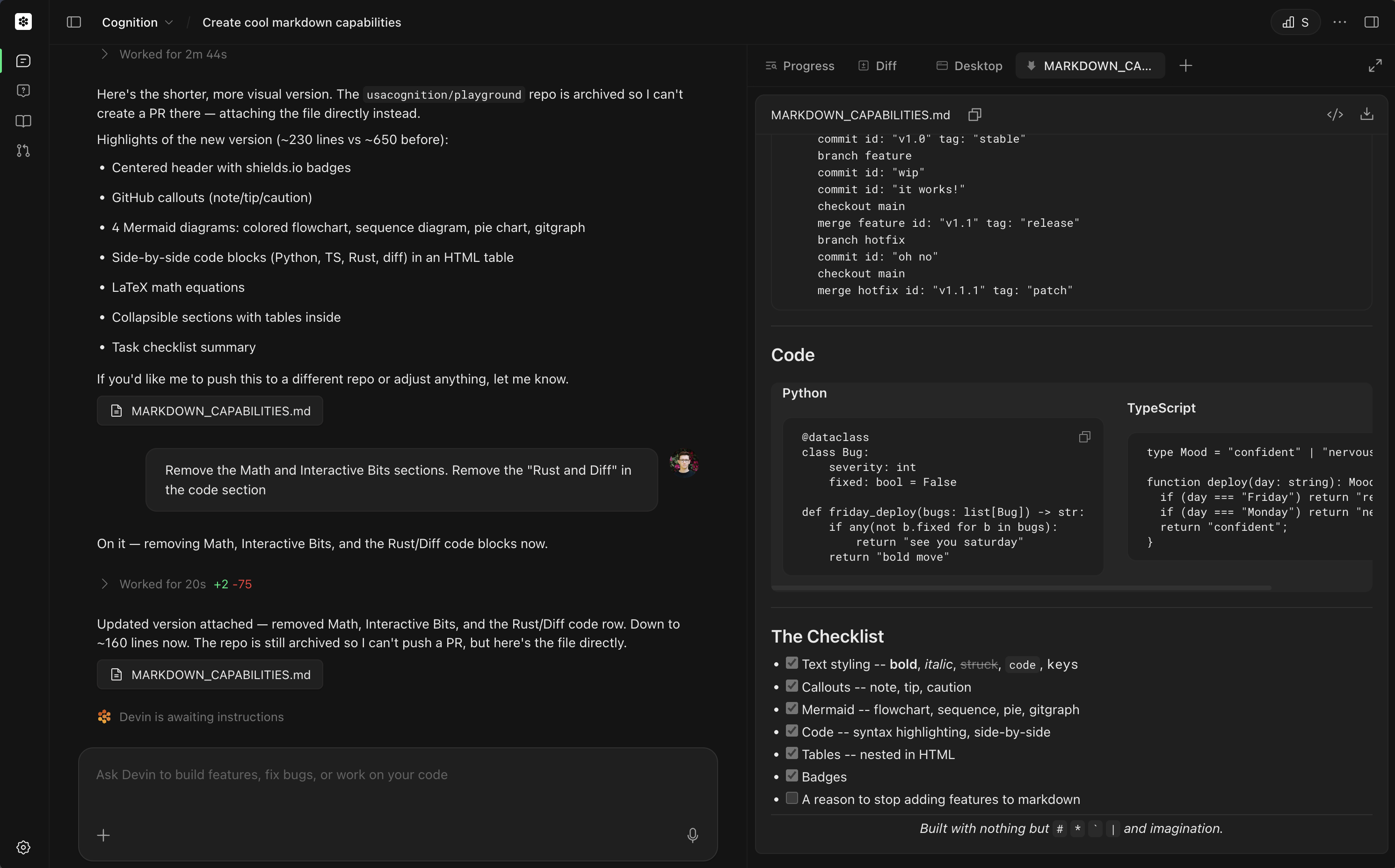The height and width of the screenshot is (868, 1395).
Task: Copy the Python code block
Action: coord(1084,437)
